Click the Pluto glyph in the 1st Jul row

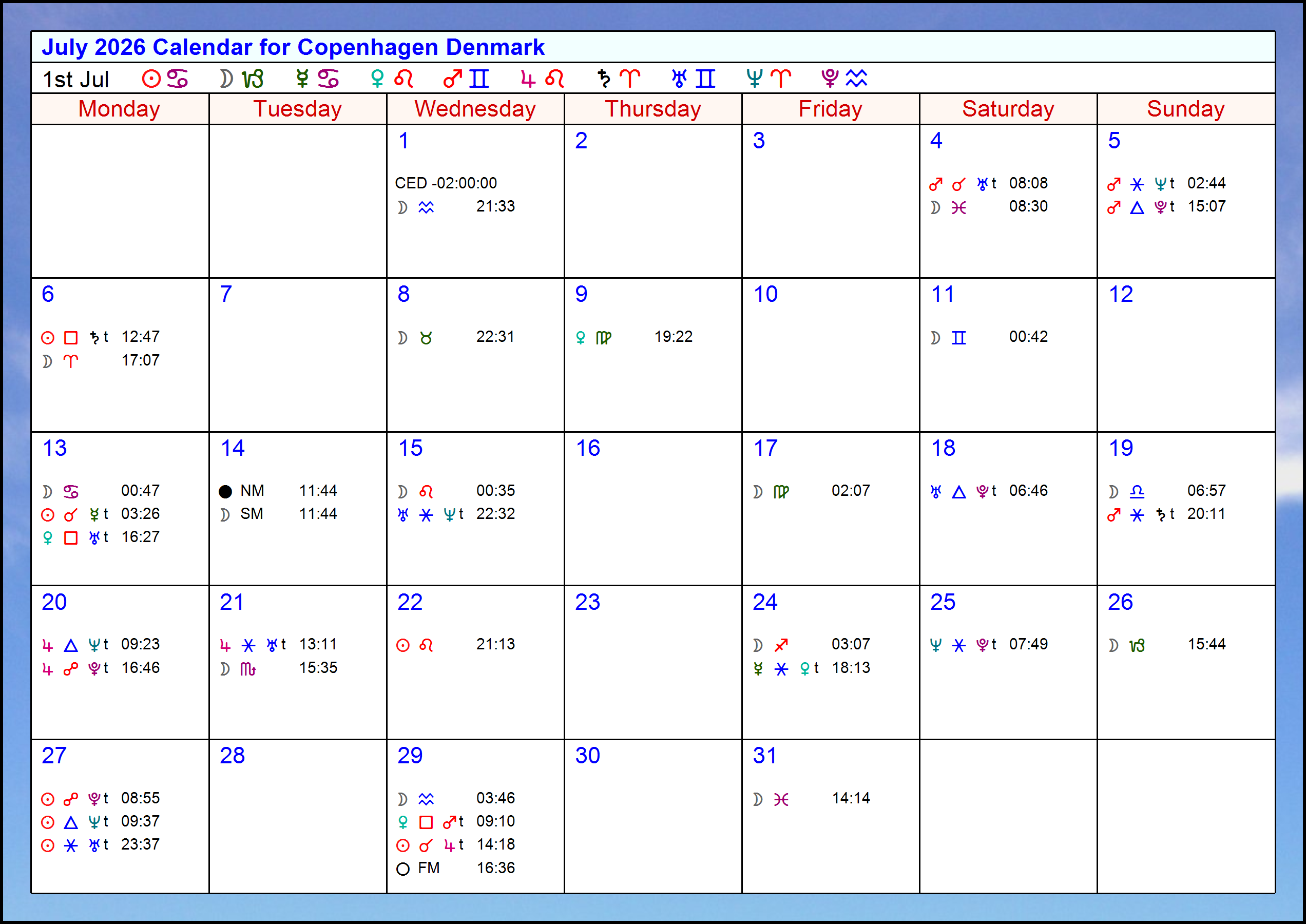pos(830,79)
